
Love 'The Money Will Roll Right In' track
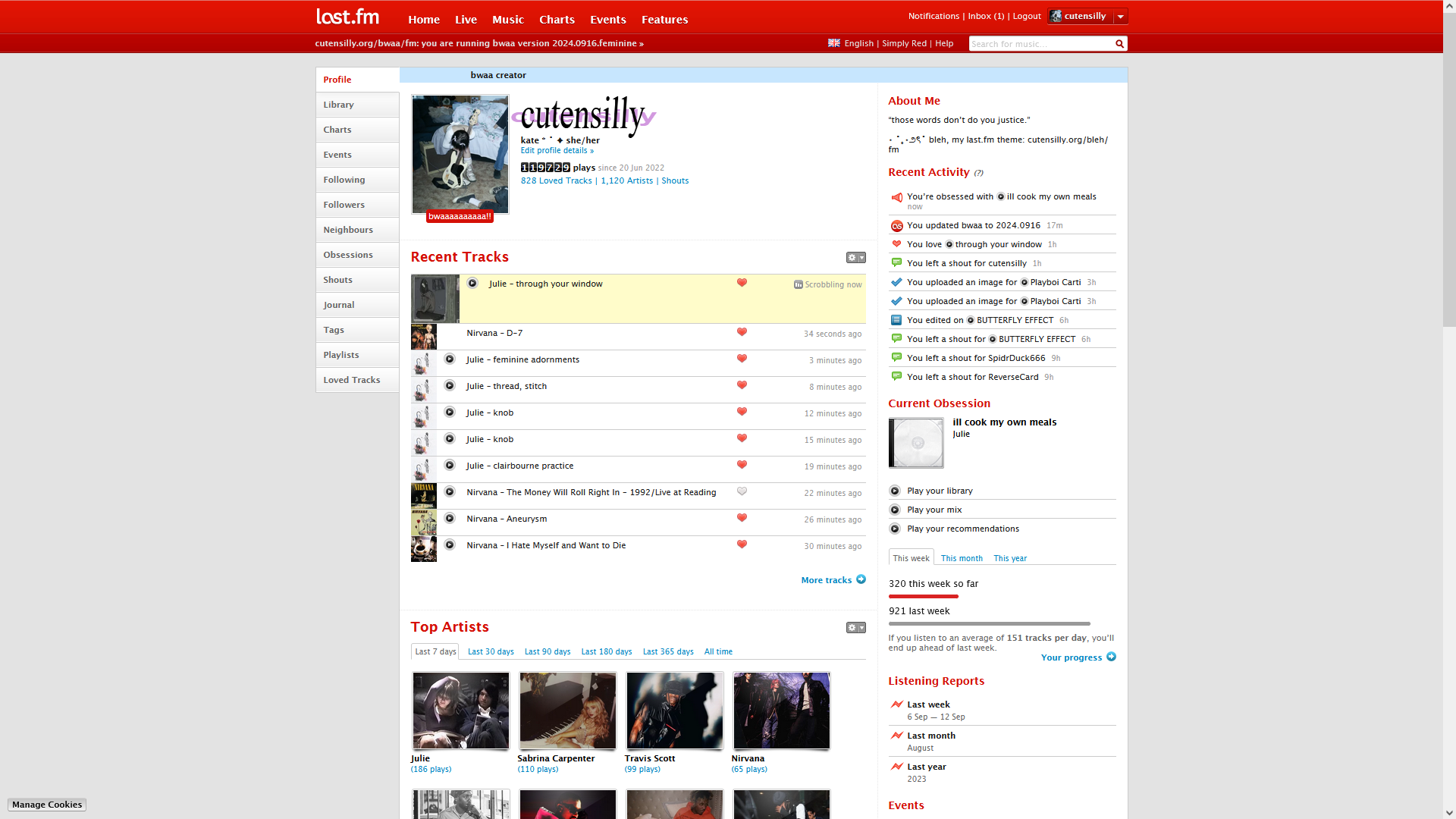(742, 491)
